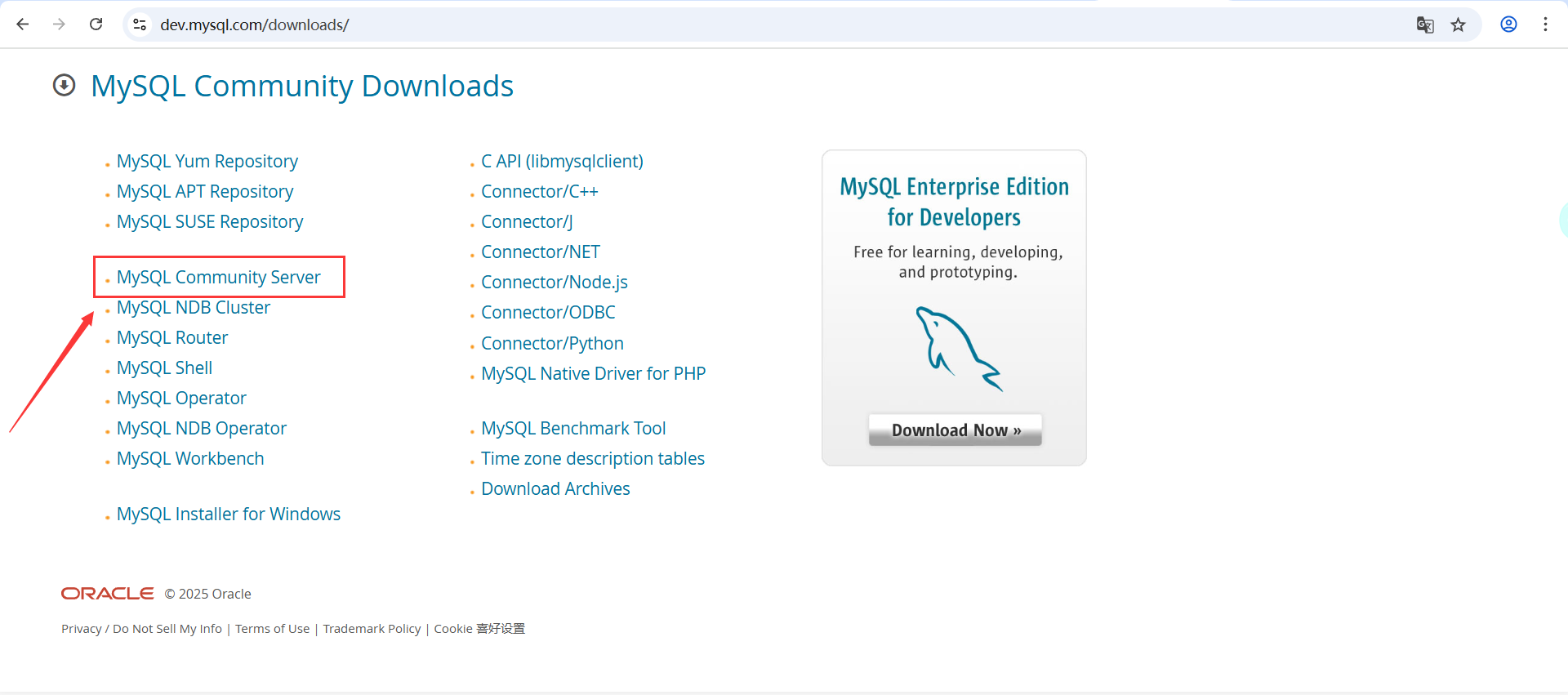Image resolution: width=1568 pixels, height=695 pixels.
Task: Open Trademark Policy in footer
Action: click(372, 629)
